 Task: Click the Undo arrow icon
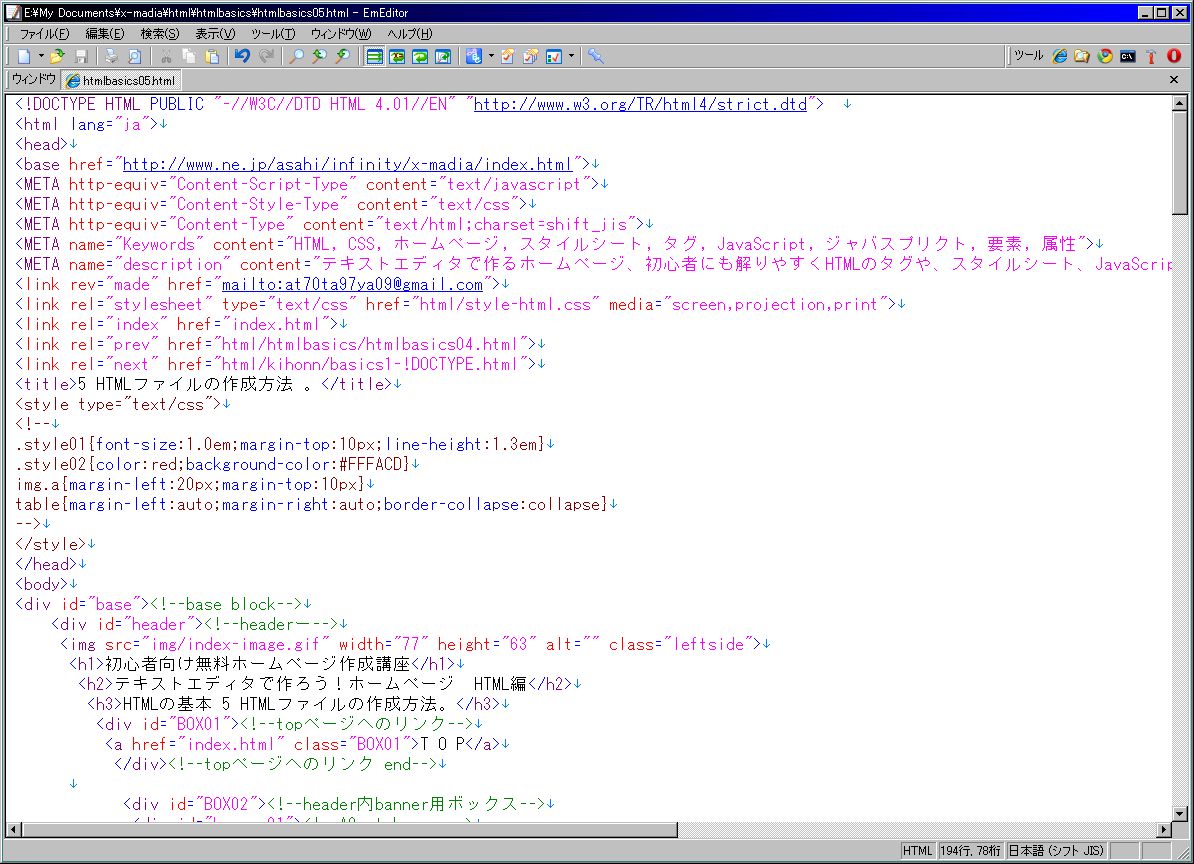click(x=243, y=56)
